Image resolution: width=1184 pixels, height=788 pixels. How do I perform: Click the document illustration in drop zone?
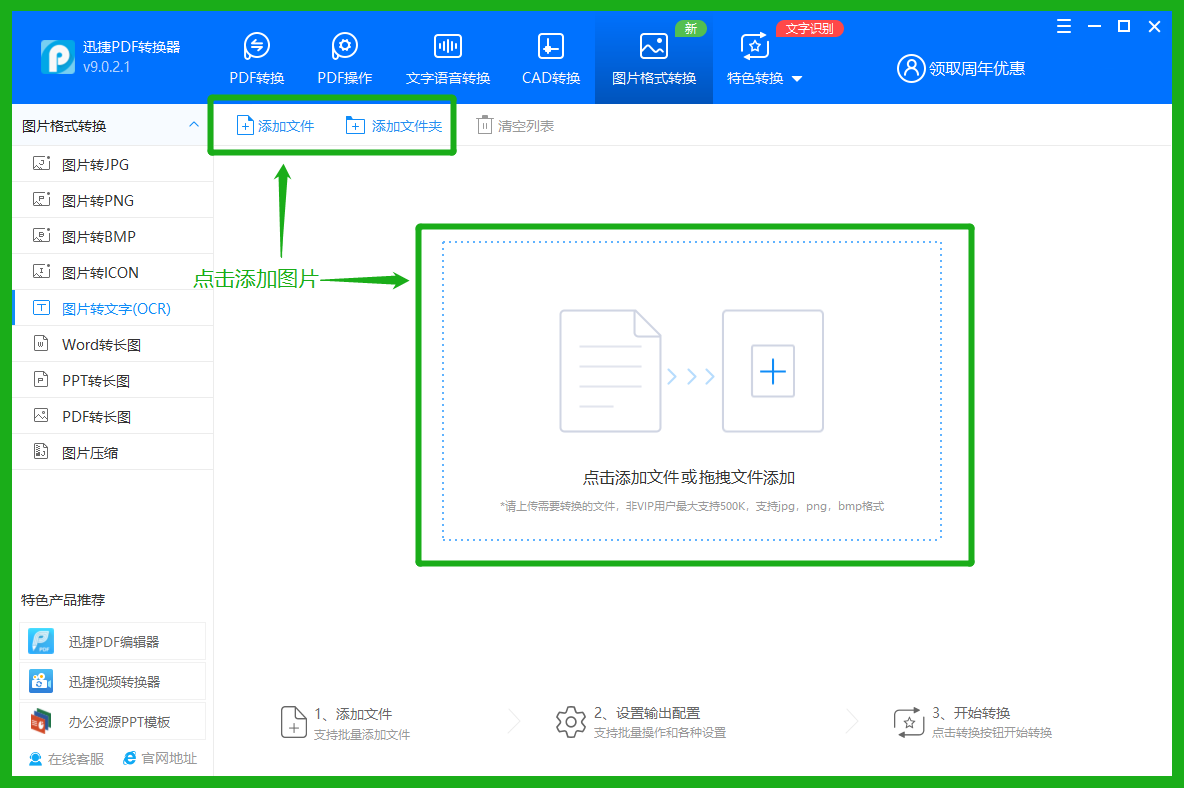coord(610,371)
